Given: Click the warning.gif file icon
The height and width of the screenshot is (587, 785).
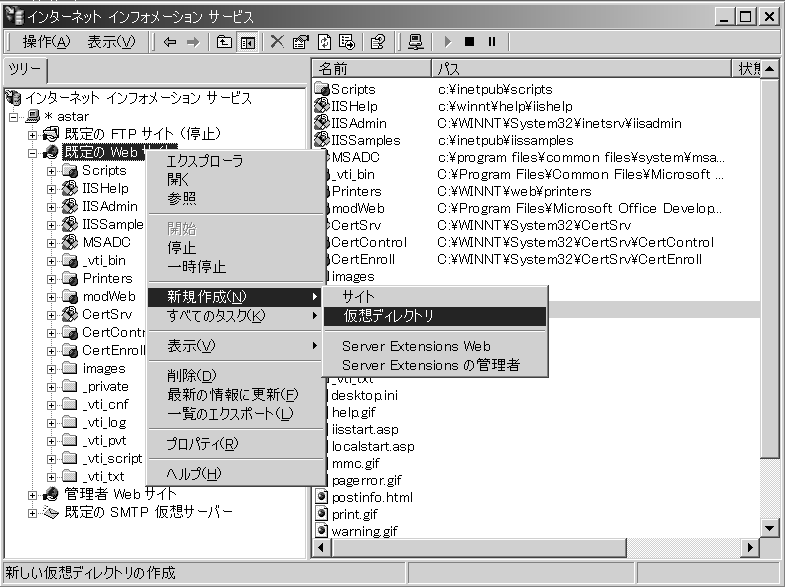Looking at the screenshot, I should (x=321, y=530).
